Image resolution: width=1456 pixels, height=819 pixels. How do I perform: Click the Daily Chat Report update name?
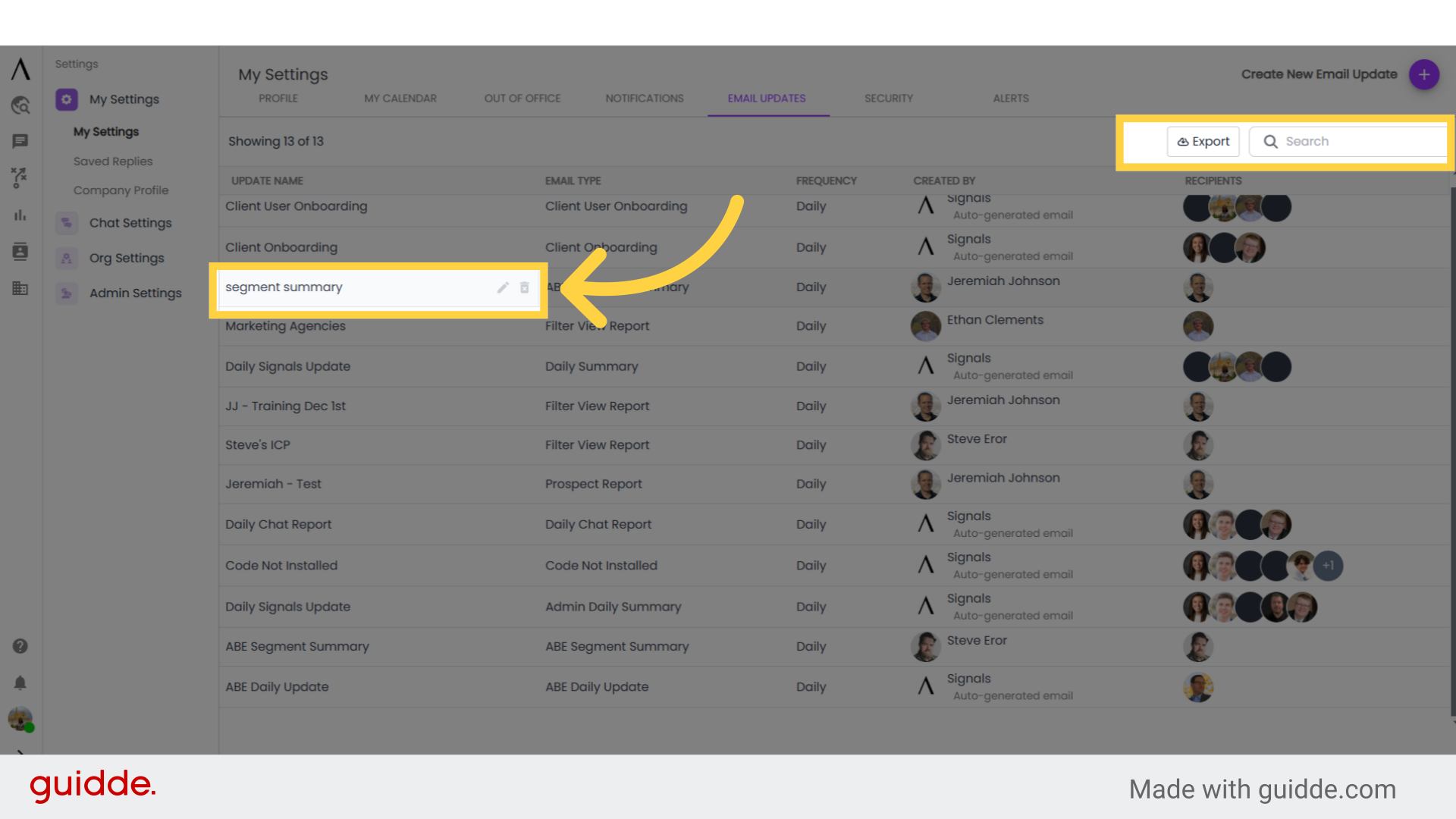278,525
